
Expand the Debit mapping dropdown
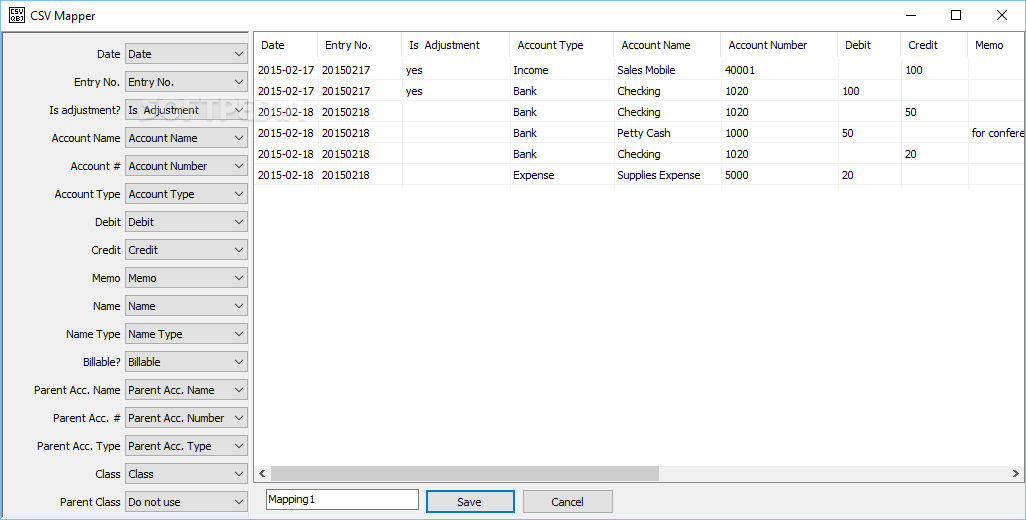(x=186, y=222)
